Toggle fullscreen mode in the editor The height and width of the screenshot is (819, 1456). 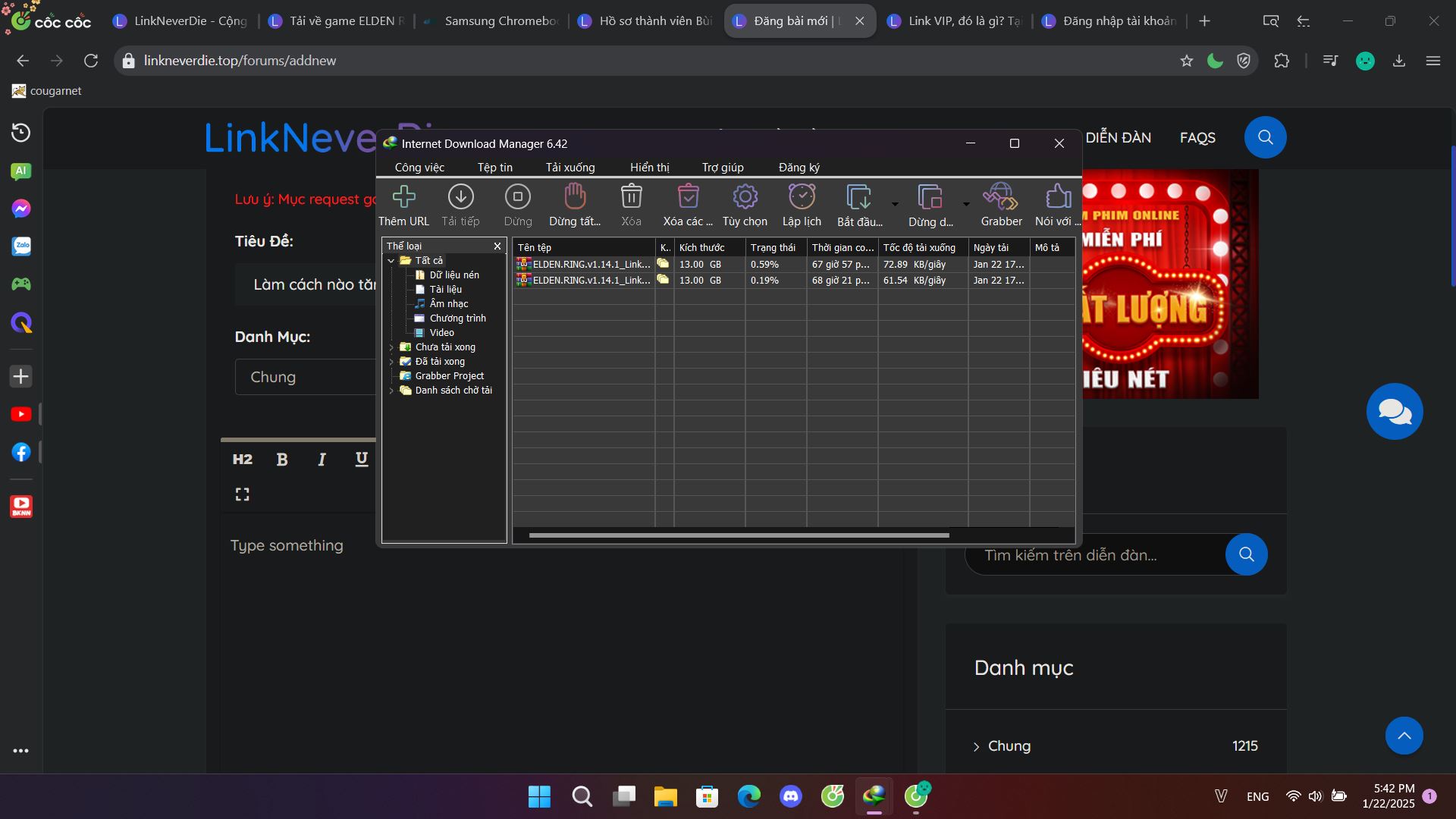pos(243,494)
